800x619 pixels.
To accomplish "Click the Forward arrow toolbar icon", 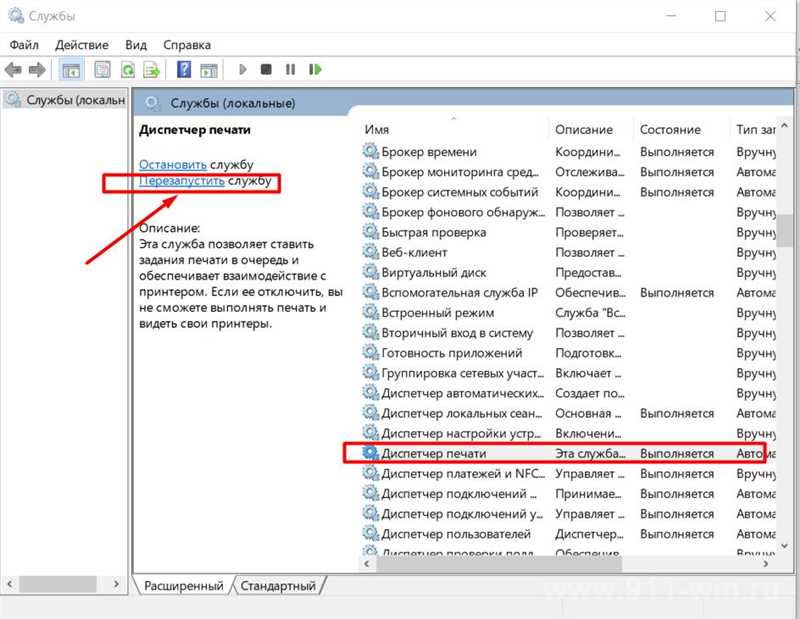I will pyautogui.click(x=37, y=69).
